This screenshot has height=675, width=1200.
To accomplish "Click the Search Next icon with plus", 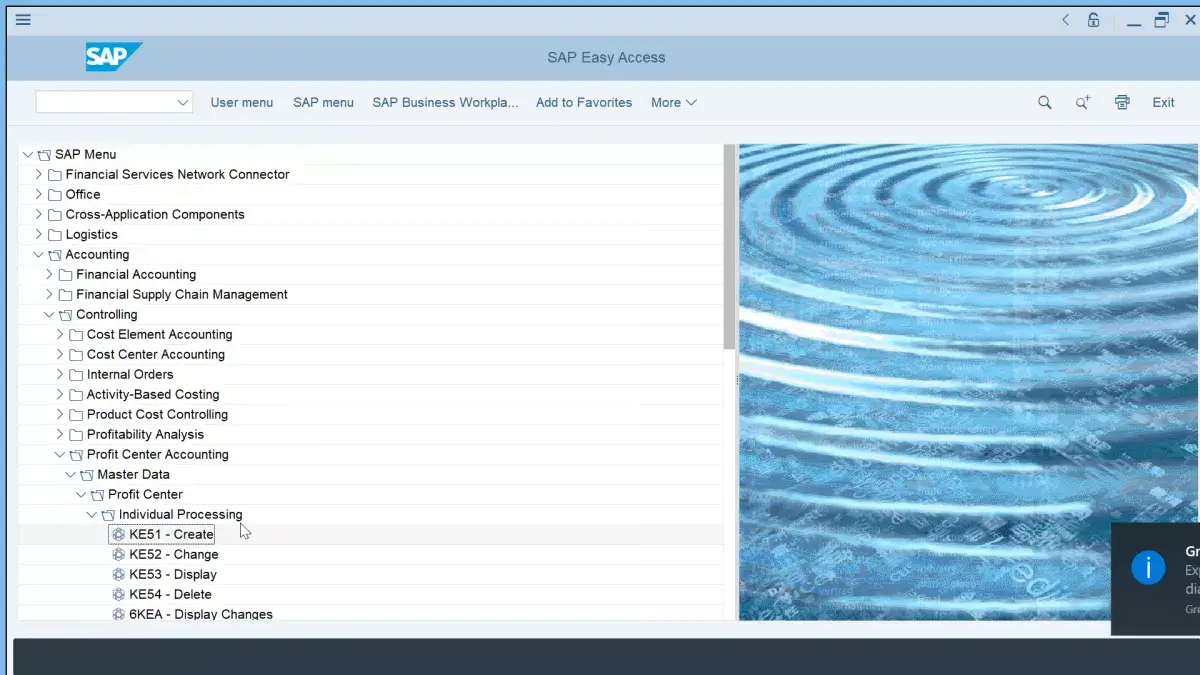I will click(x=1083, y=102).
